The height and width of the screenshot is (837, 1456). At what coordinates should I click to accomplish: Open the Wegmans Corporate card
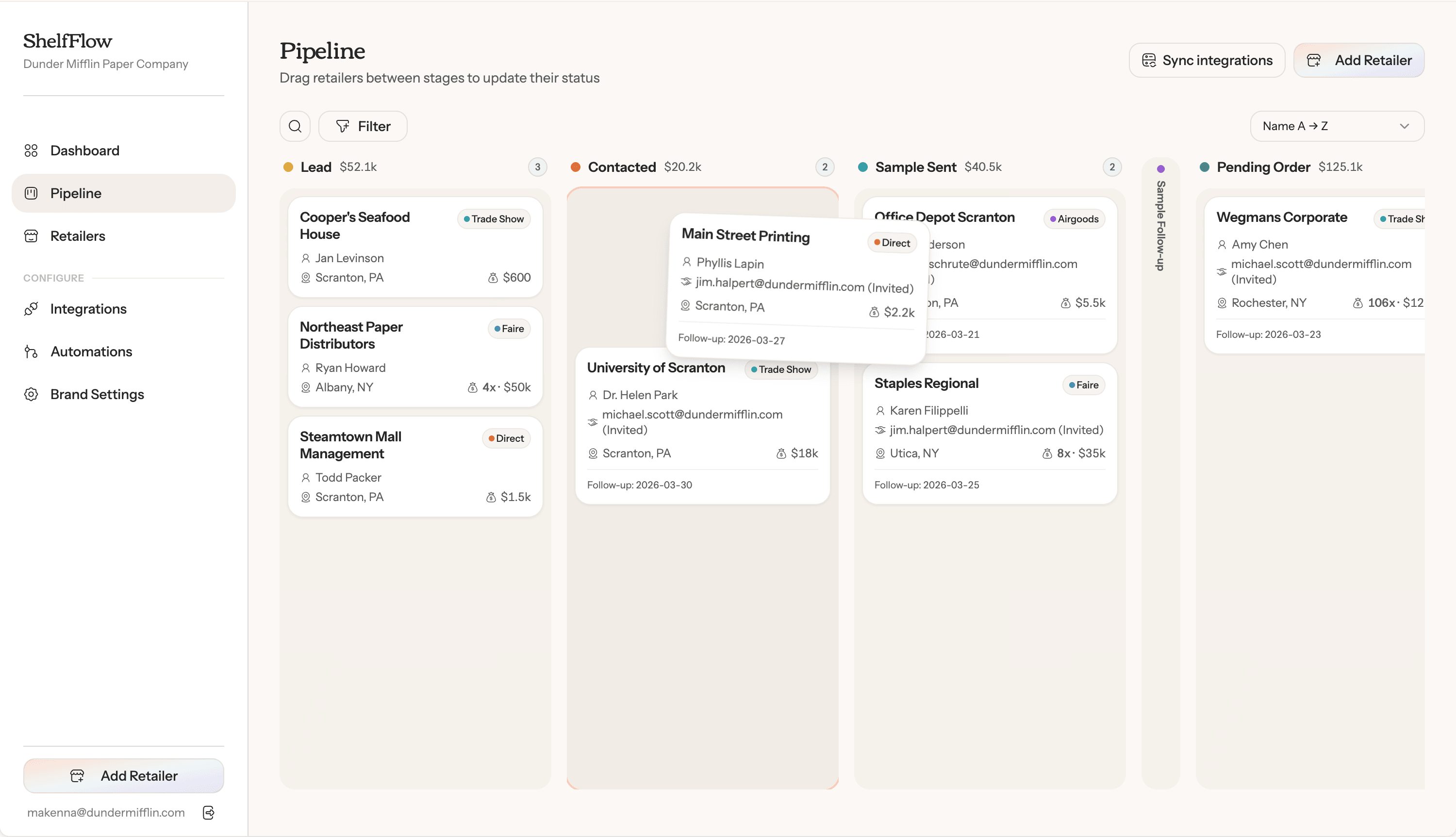click(x=1315, y=275)
